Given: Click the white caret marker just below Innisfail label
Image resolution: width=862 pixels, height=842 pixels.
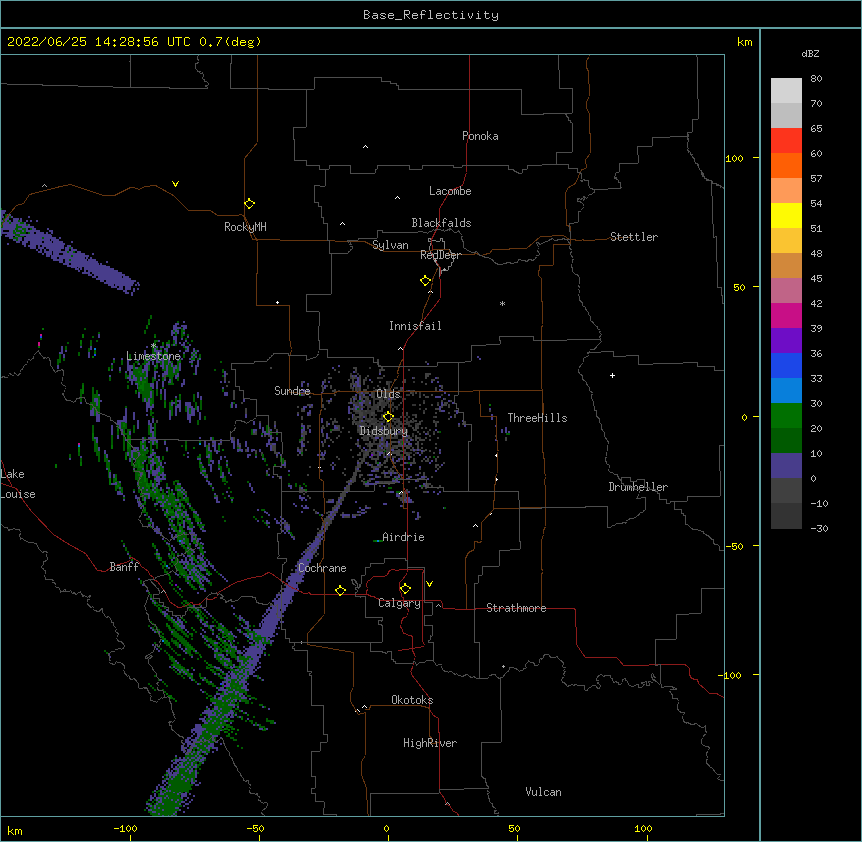Looking at the screenshot, I should pos(400,348).
